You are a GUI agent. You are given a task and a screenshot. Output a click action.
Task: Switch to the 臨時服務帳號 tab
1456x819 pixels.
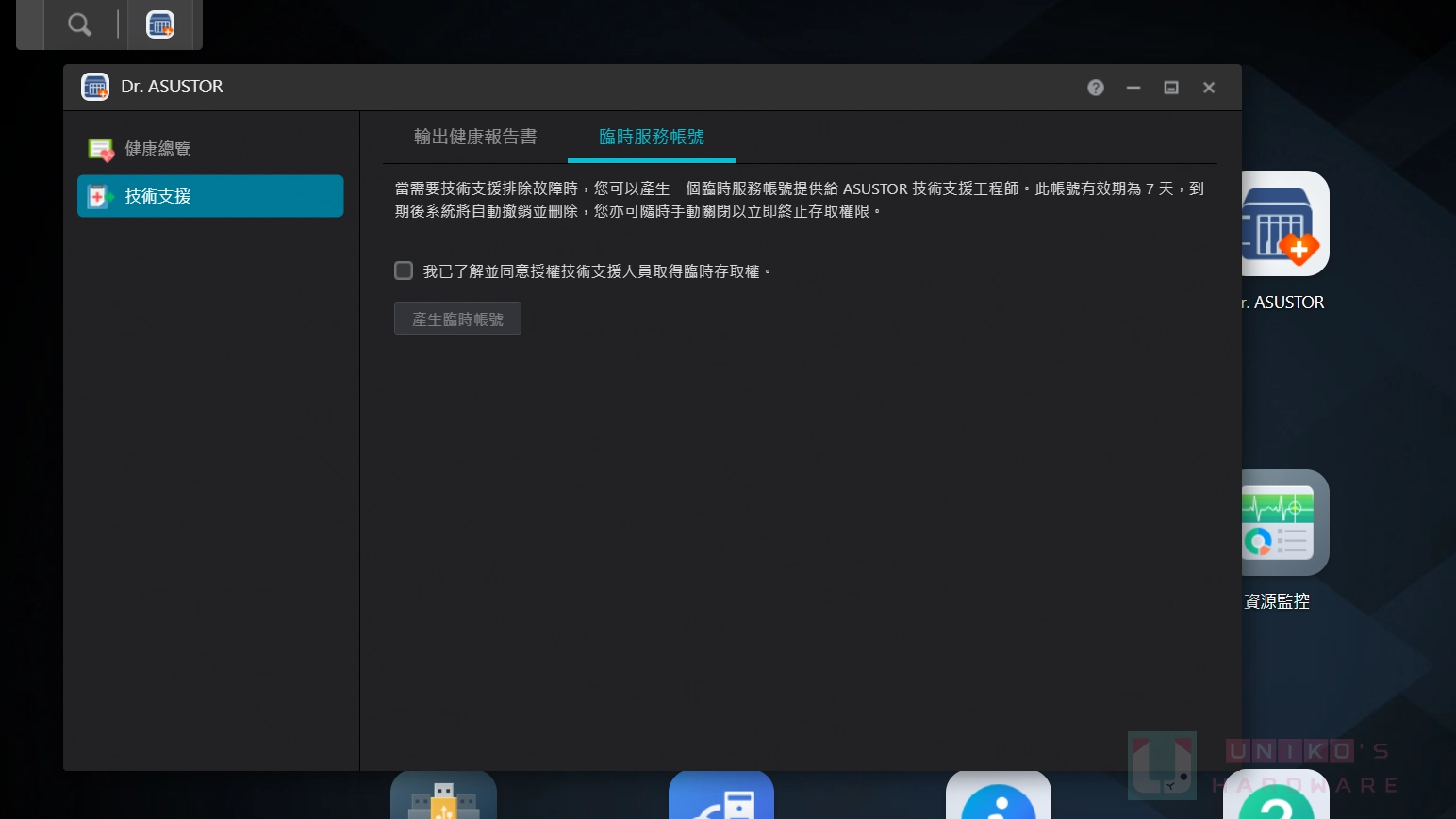point(652,137)
